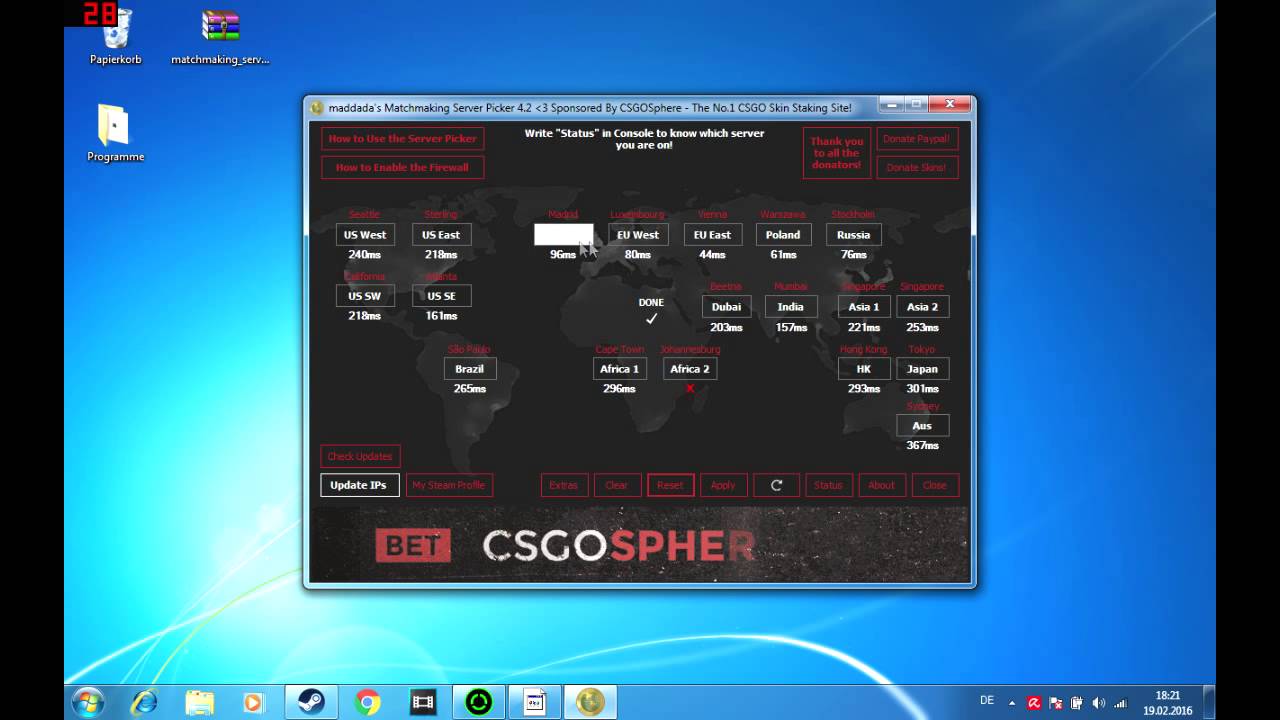Open film clapboard app in taskbar
This screenshot has width=1280, height=720.
click(x=423, y=703)
